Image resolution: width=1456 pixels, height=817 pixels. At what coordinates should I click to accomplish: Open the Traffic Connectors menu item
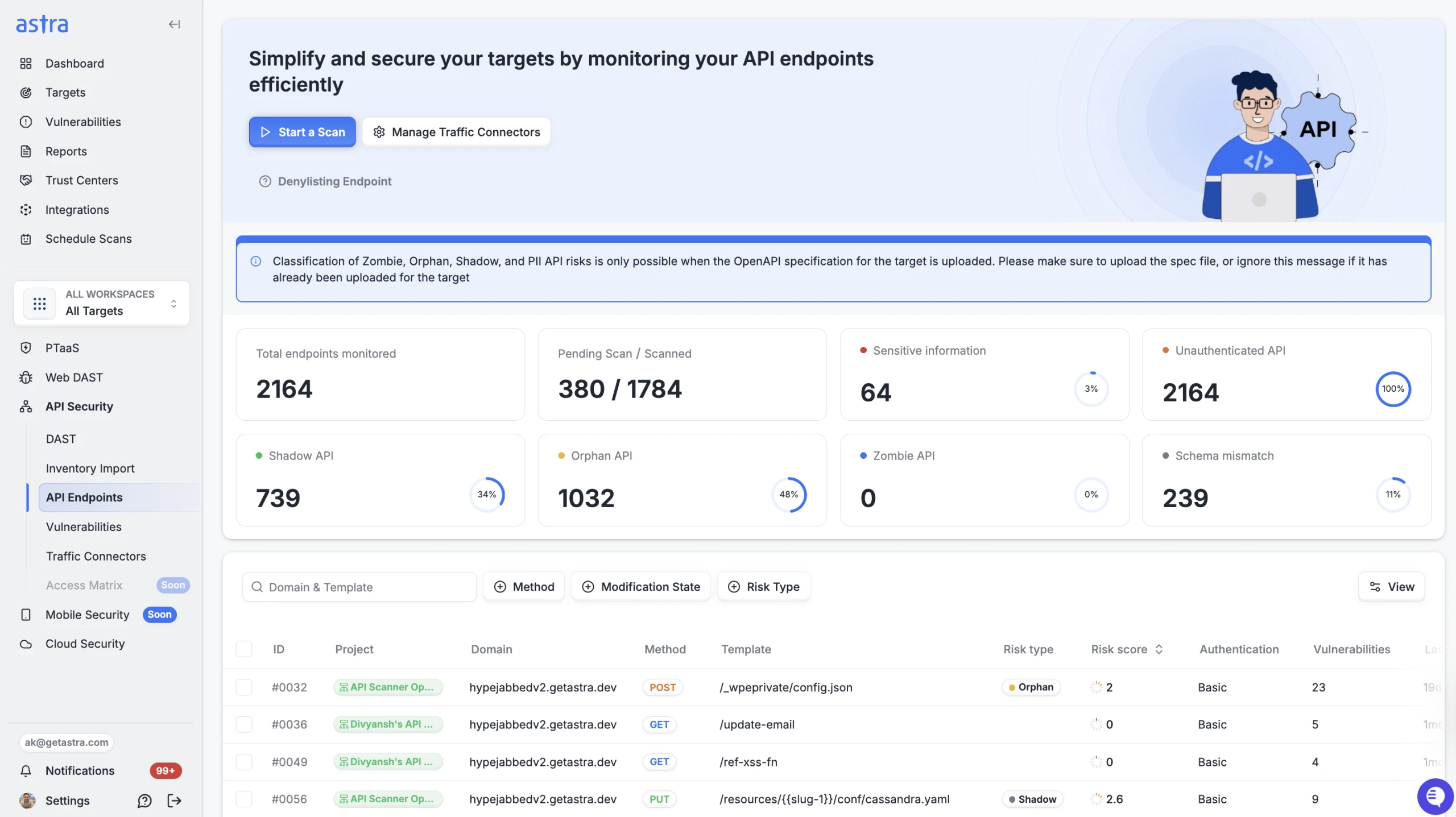tap(96, 556)
